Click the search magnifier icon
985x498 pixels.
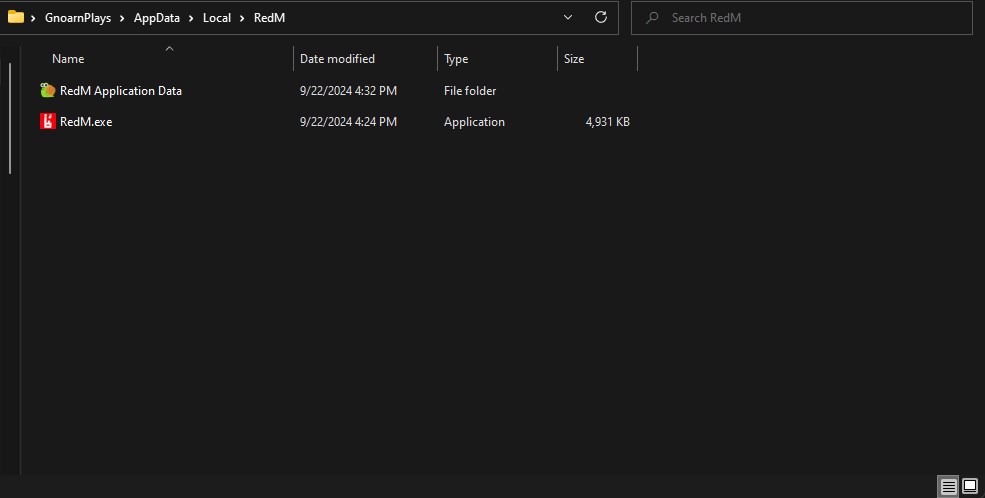[x=652, y=18]
